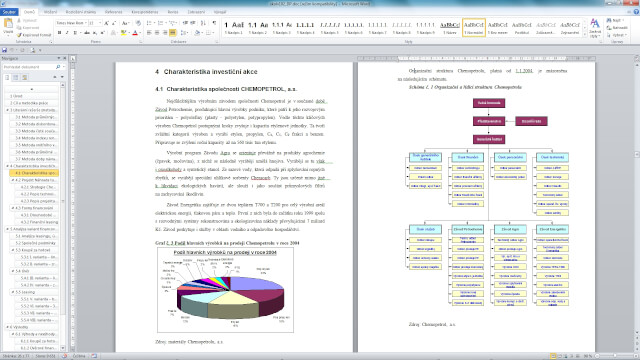Switch to browse pages view in Navigation pane

[16, 77]
